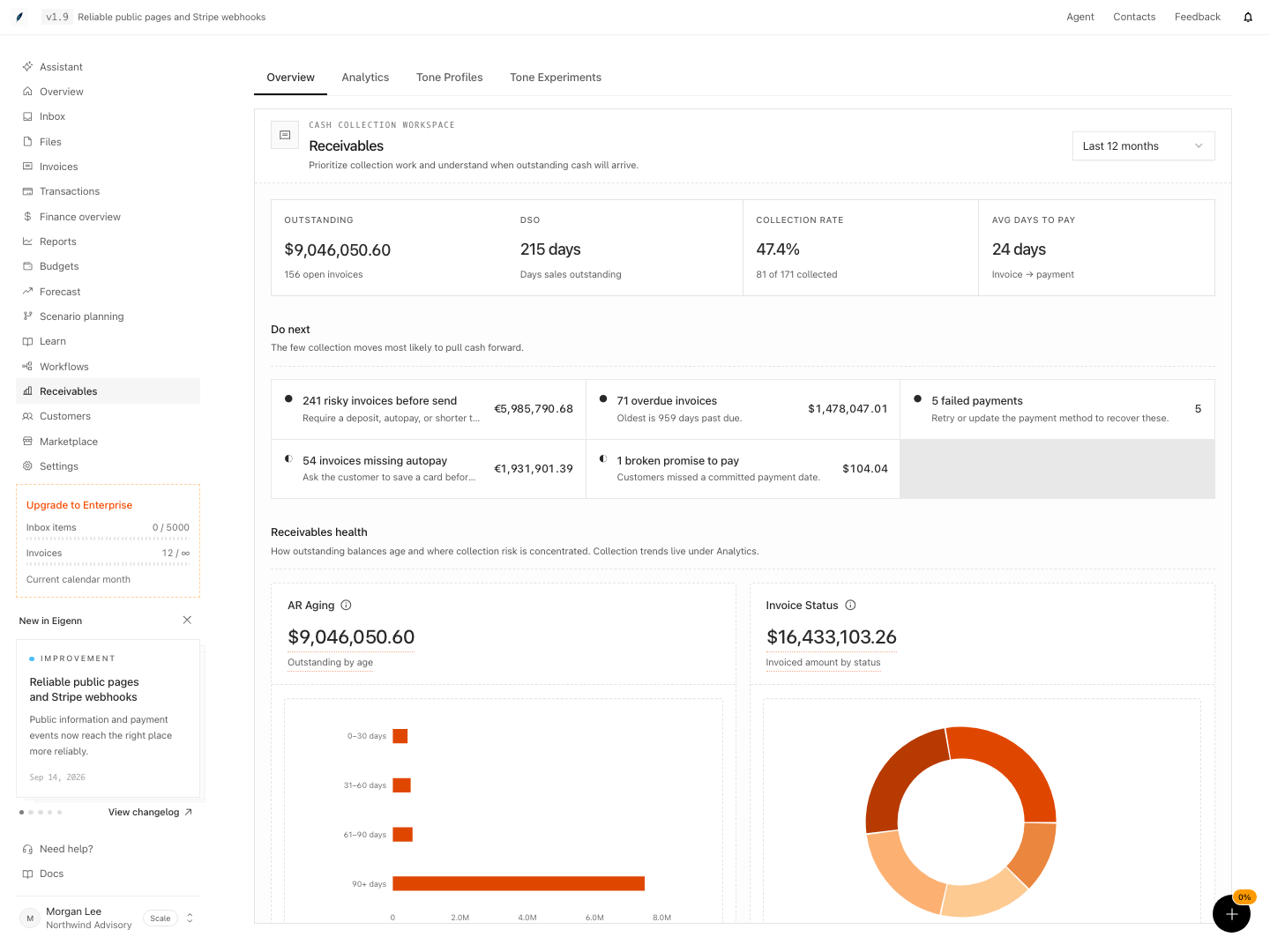
Task: Open the 5 failed payments card
Action: click(x=1057, y=409)
